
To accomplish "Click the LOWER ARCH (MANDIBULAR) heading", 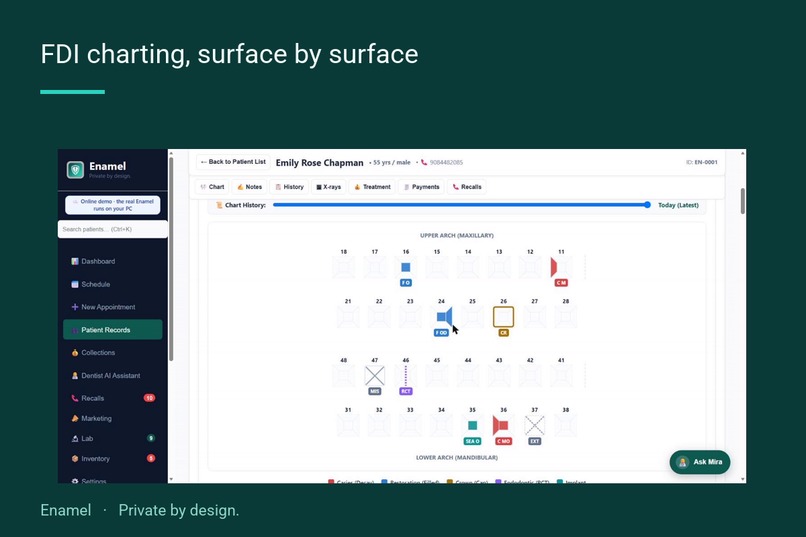I will 456,457.
